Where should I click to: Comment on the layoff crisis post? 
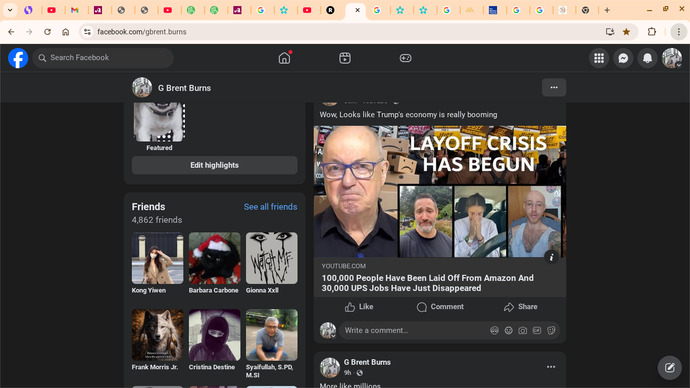[x=440, y=307]
